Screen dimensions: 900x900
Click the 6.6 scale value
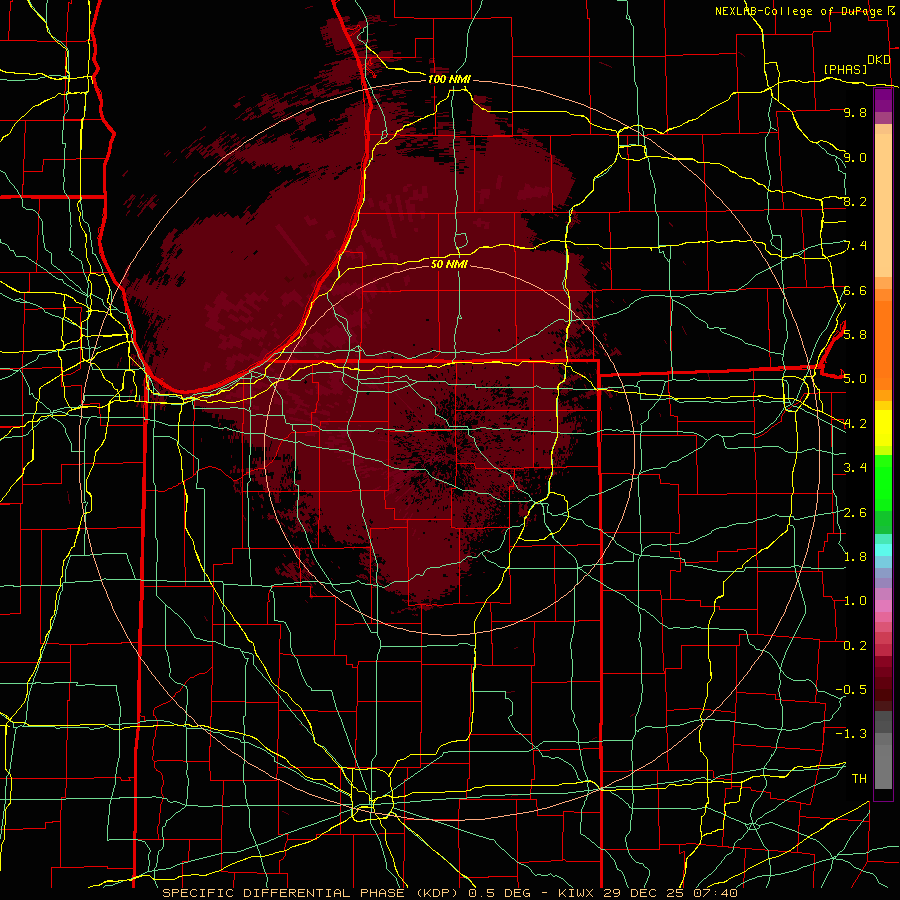point(855,290)
